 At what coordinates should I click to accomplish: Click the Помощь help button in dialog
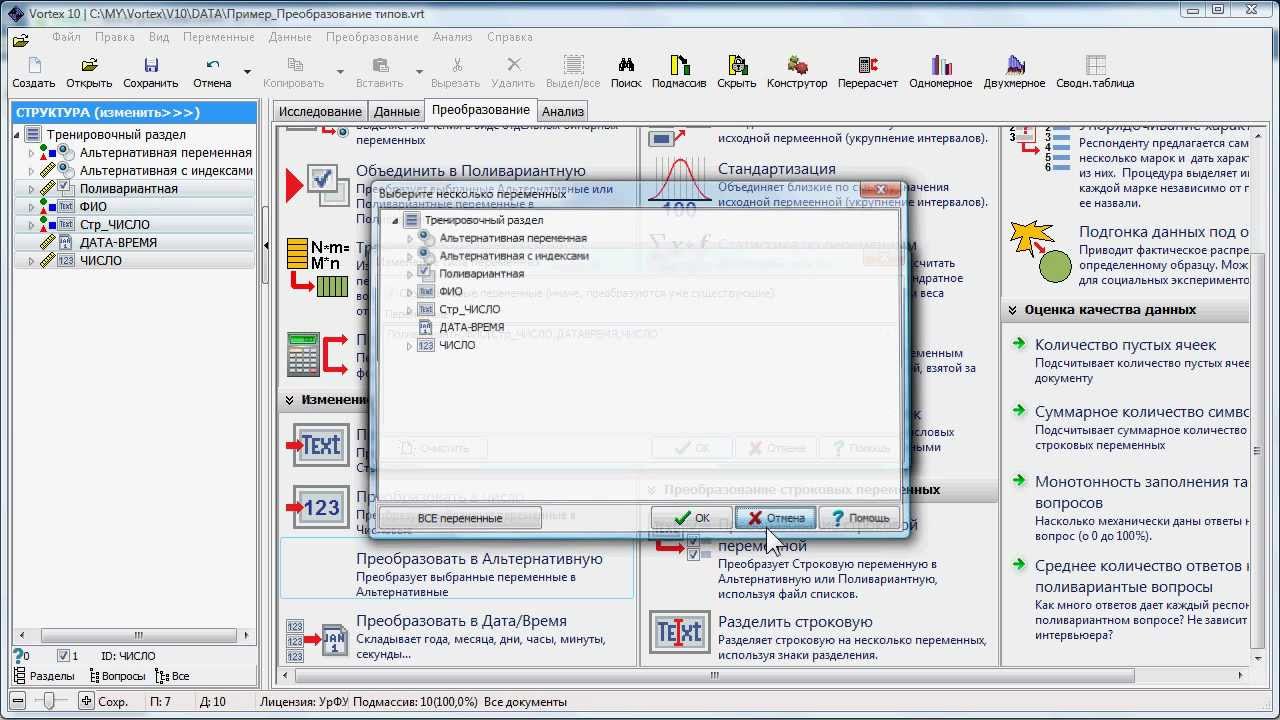[x=858, y=518]
